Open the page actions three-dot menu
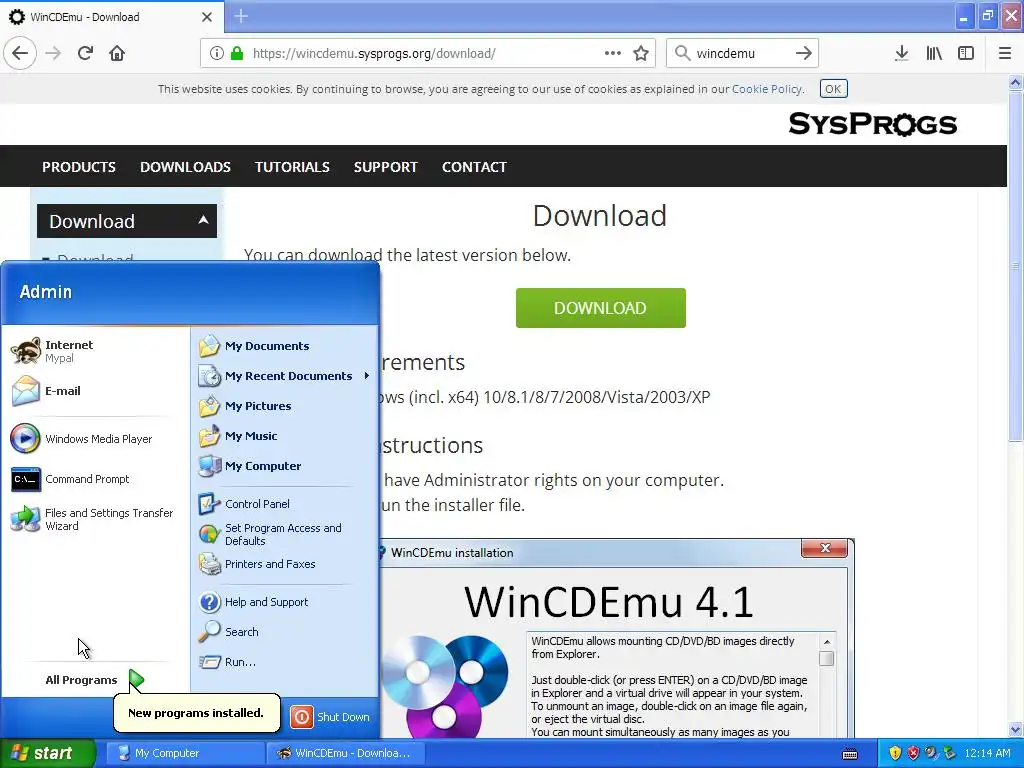Image resolution: width=1024 pixels, height=768 pixels. click(x=613, y=53)
